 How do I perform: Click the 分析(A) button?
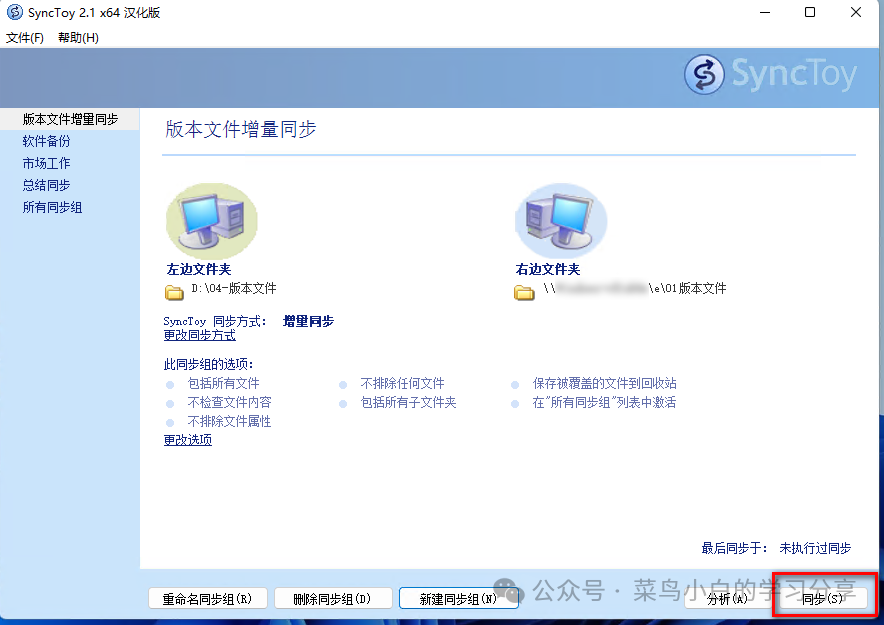727,599
